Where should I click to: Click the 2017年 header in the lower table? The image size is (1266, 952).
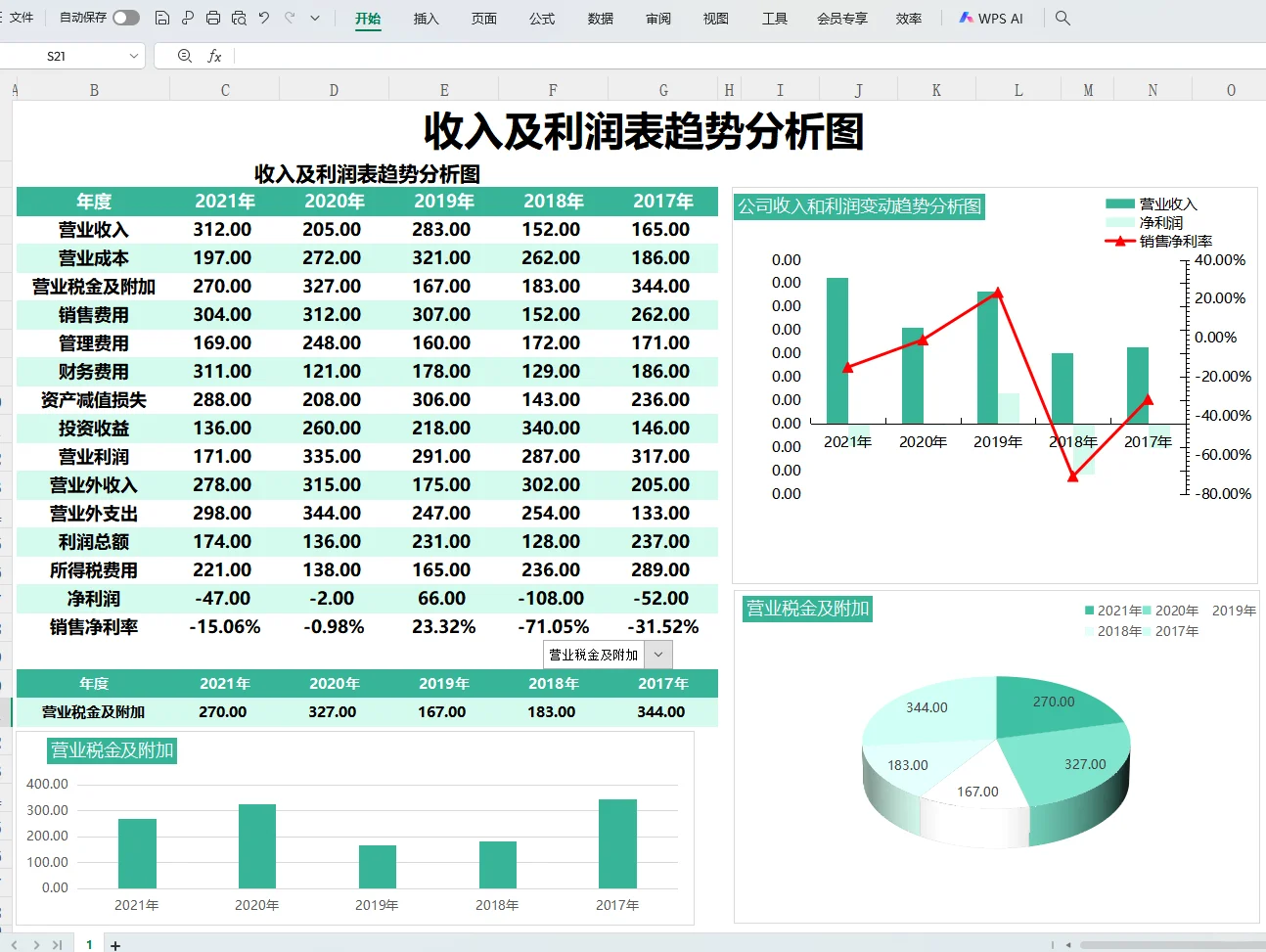663,684
